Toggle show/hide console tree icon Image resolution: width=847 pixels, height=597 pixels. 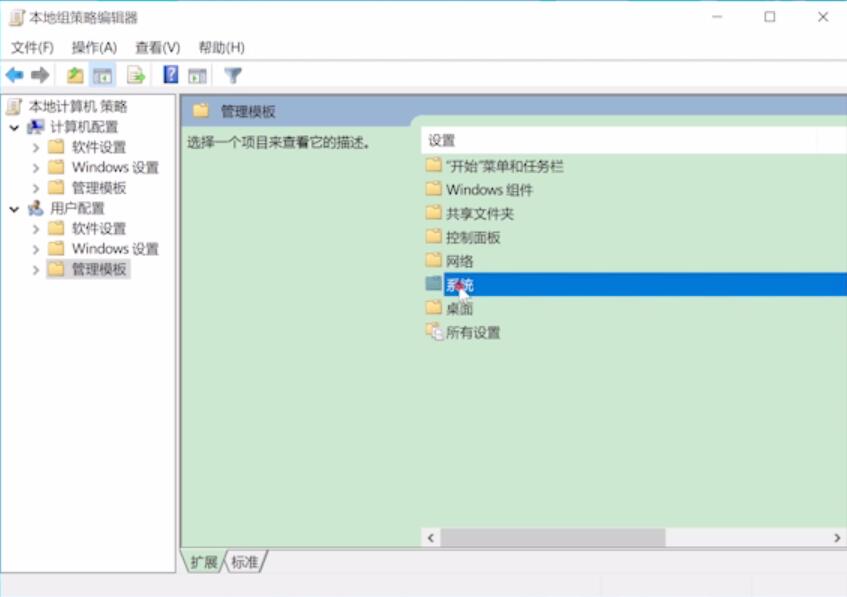[103, 75]
